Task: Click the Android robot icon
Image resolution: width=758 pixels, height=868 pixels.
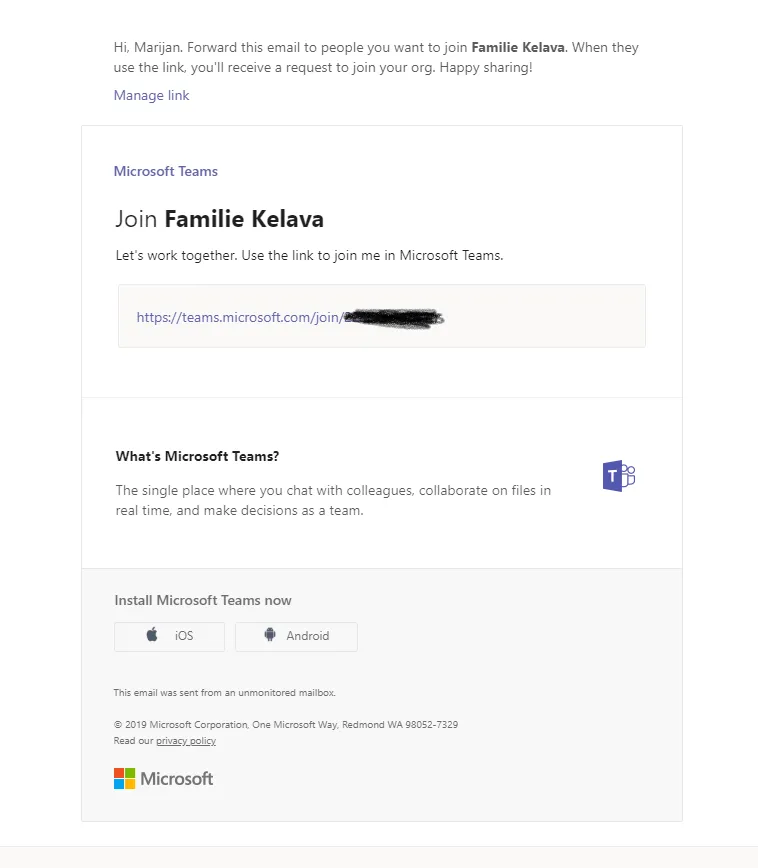Action: (270, 634)
